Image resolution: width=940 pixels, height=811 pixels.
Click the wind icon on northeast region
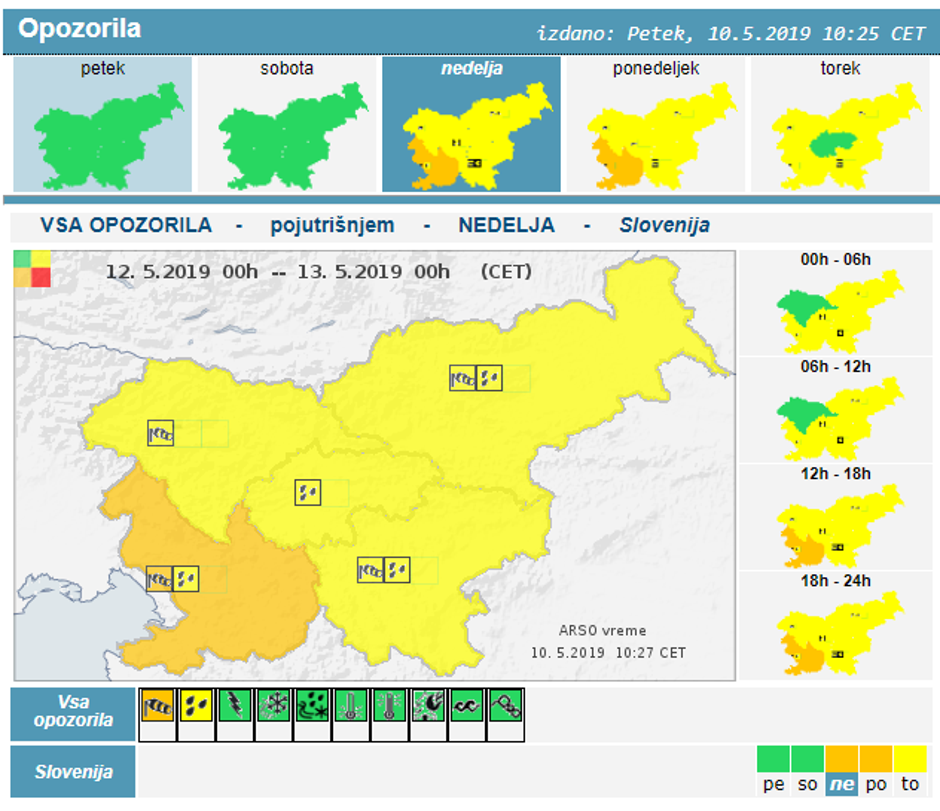click(x=463, y=378)
